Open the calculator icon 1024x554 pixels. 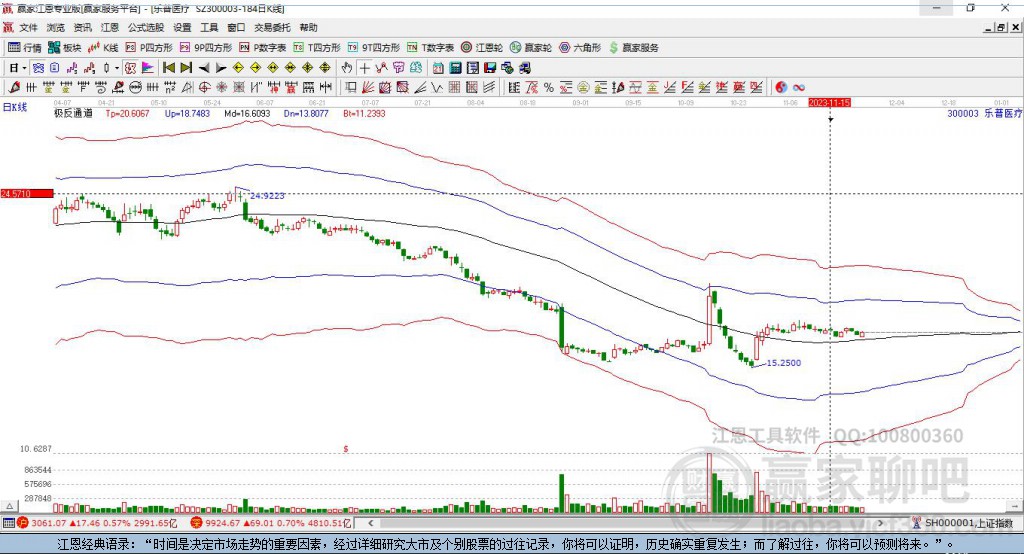click(455, 68)
